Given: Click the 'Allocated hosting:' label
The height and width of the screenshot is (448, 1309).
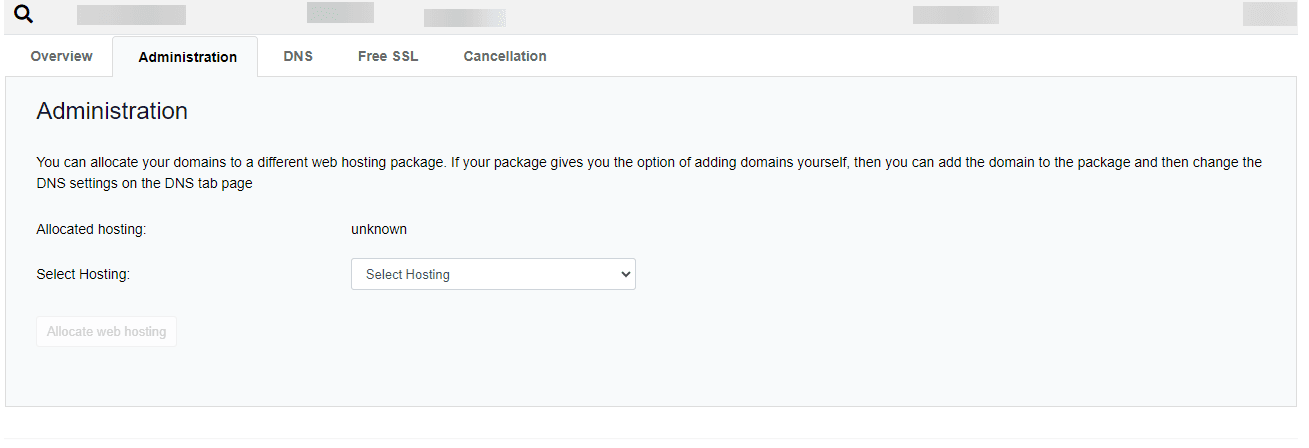Looking at the screenshot, I should [91, 229].
